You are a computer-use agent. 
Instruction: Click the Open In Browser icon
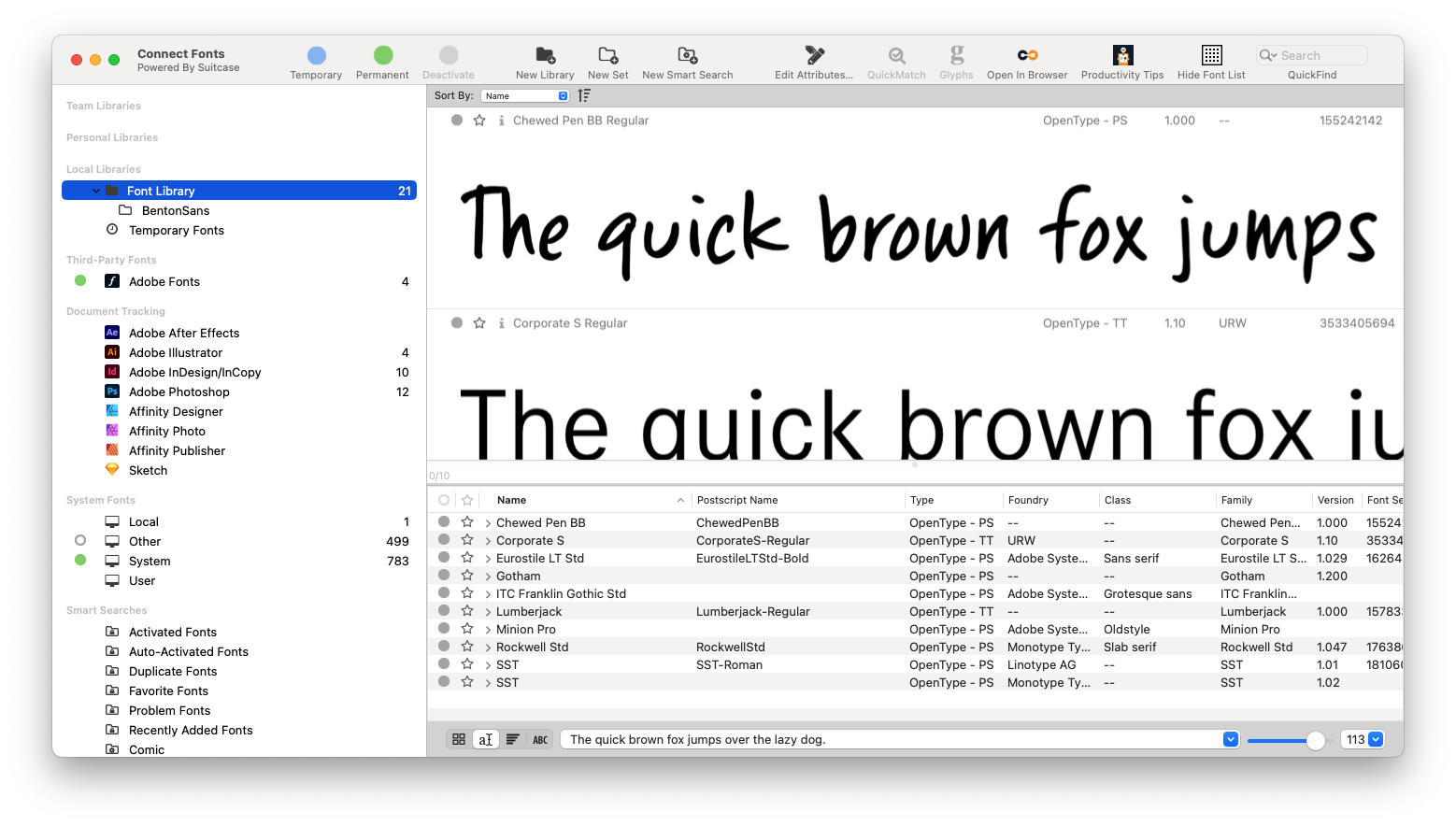(1027, 56)
